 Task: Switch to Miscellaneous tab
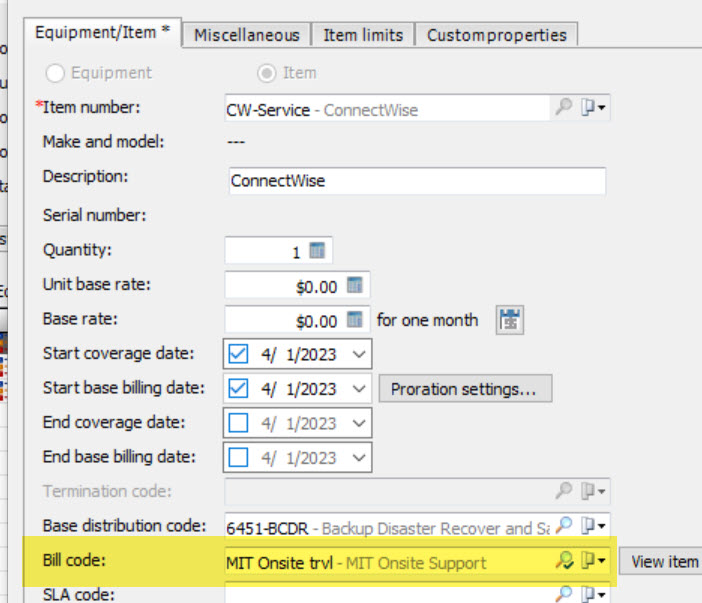pos(247,35)
